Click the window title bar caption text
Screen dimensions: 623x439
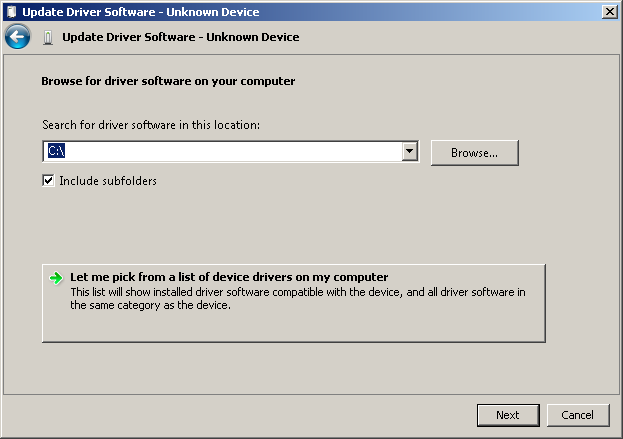coord(141,12)
